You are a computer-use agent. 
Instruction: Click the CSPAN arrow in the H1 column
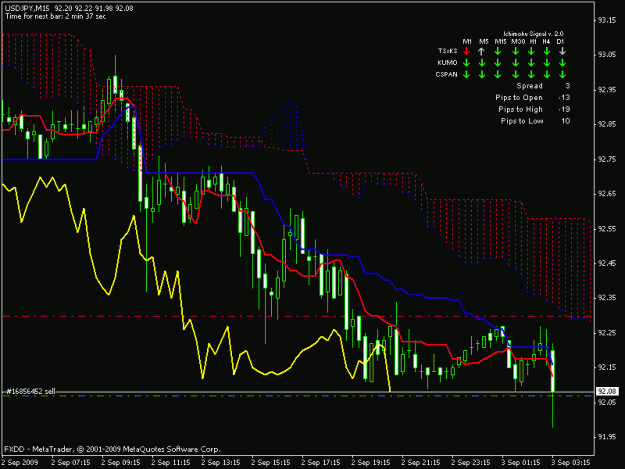(x=531, y=75)
